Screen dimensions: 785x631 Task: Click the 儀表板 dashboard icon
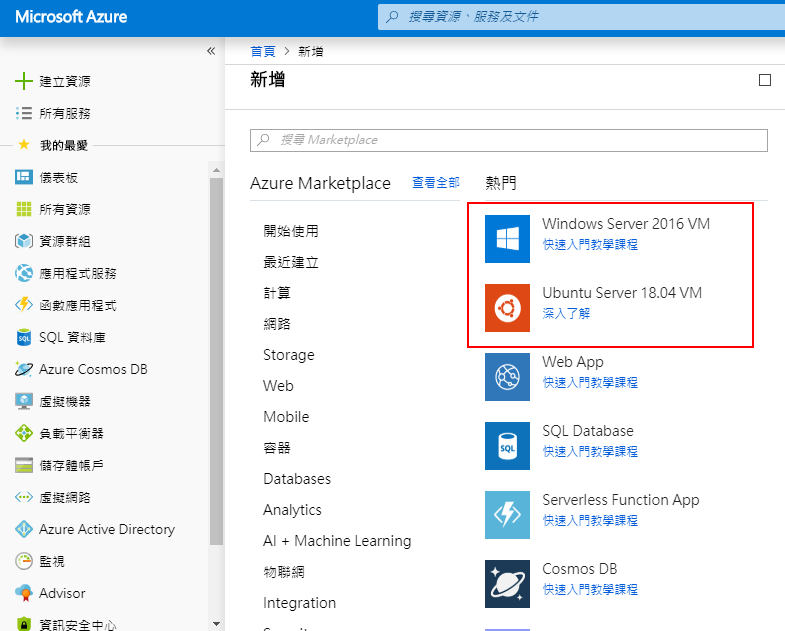click(x=24, y=177)
